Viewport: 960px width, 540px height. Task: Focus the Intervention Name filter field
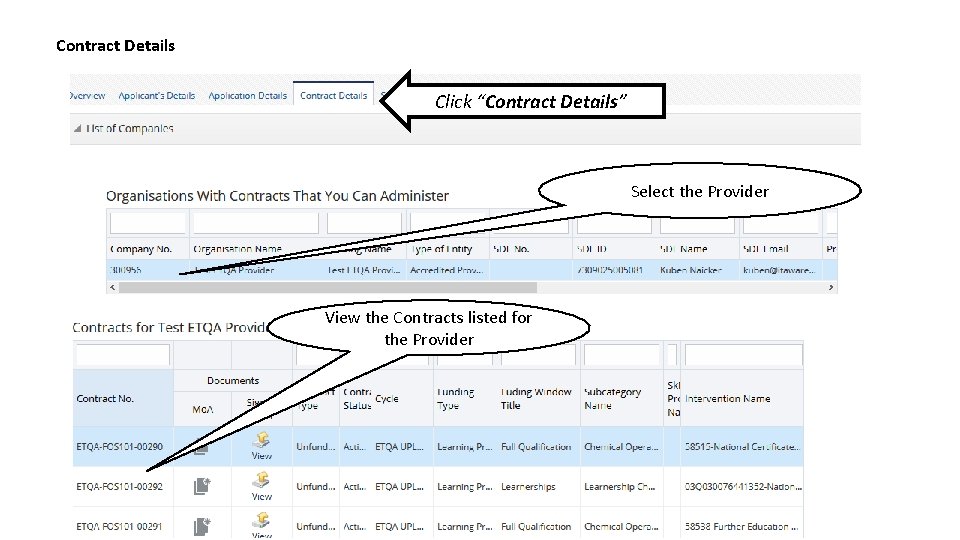coord(743,355)
